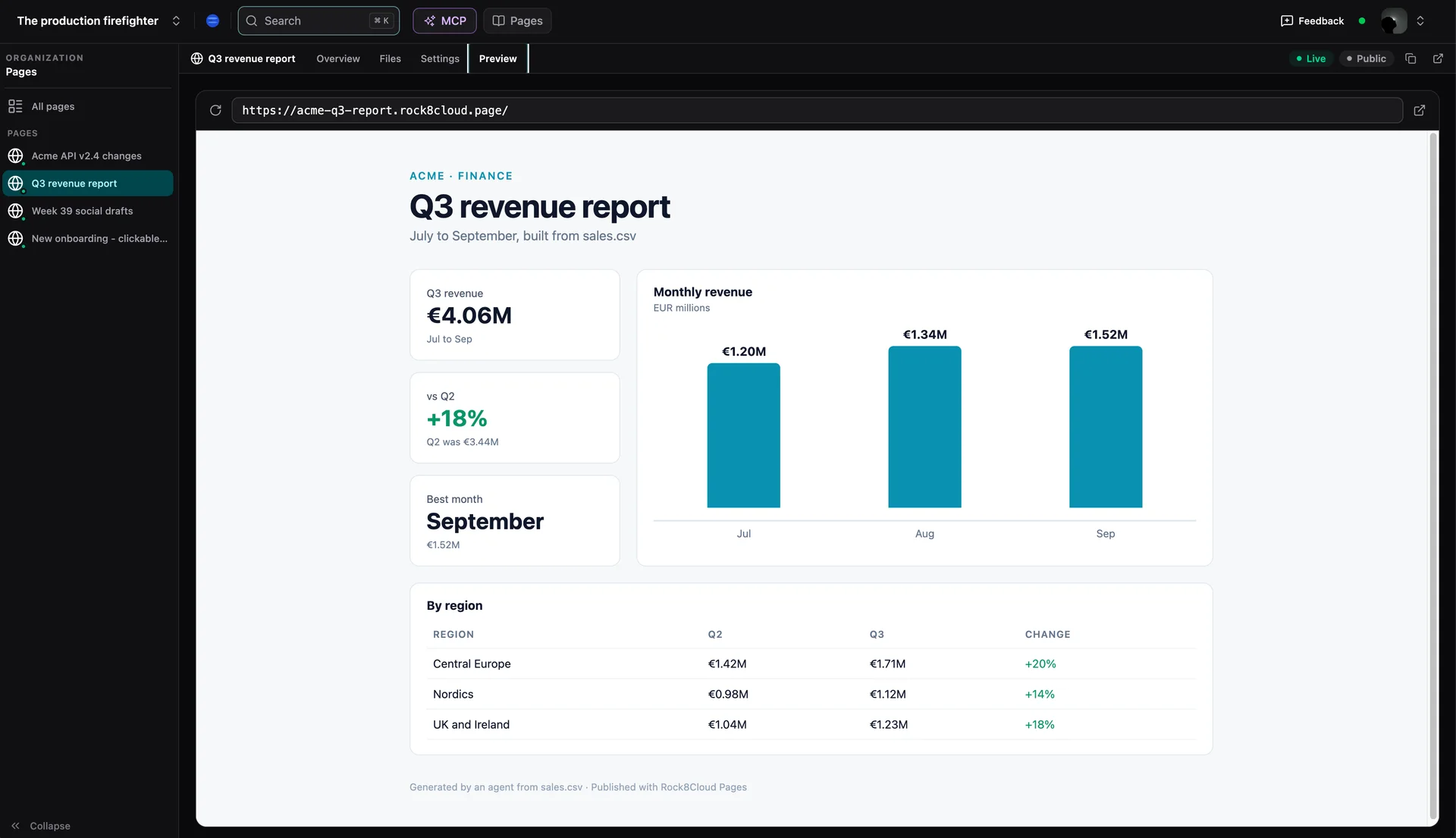Click the Public visibility badge
1456x838 pixels.
(x=1367, y=58)
